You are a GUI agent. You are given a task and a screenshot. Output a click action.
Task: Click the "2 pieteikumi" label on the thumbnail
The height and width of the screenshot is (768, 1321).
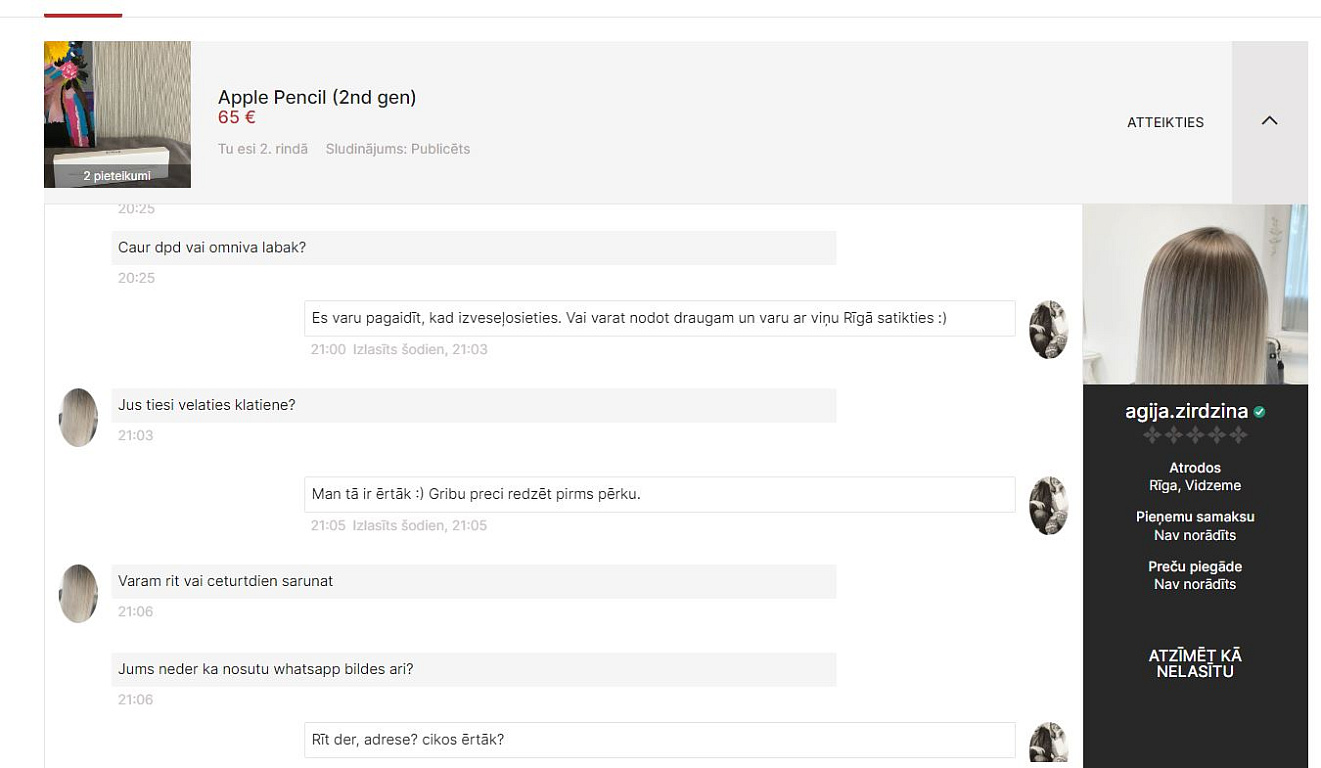click(117, 176)
